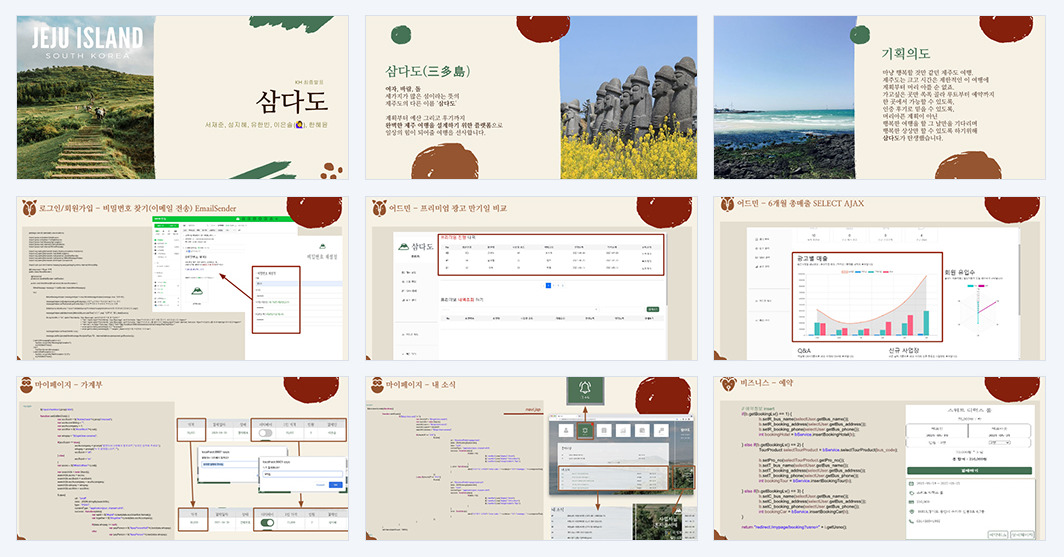This screenshot has width=1064, height=557.
Task: Click the '광고별 매출' chart title
Action: tap(812, 258)
